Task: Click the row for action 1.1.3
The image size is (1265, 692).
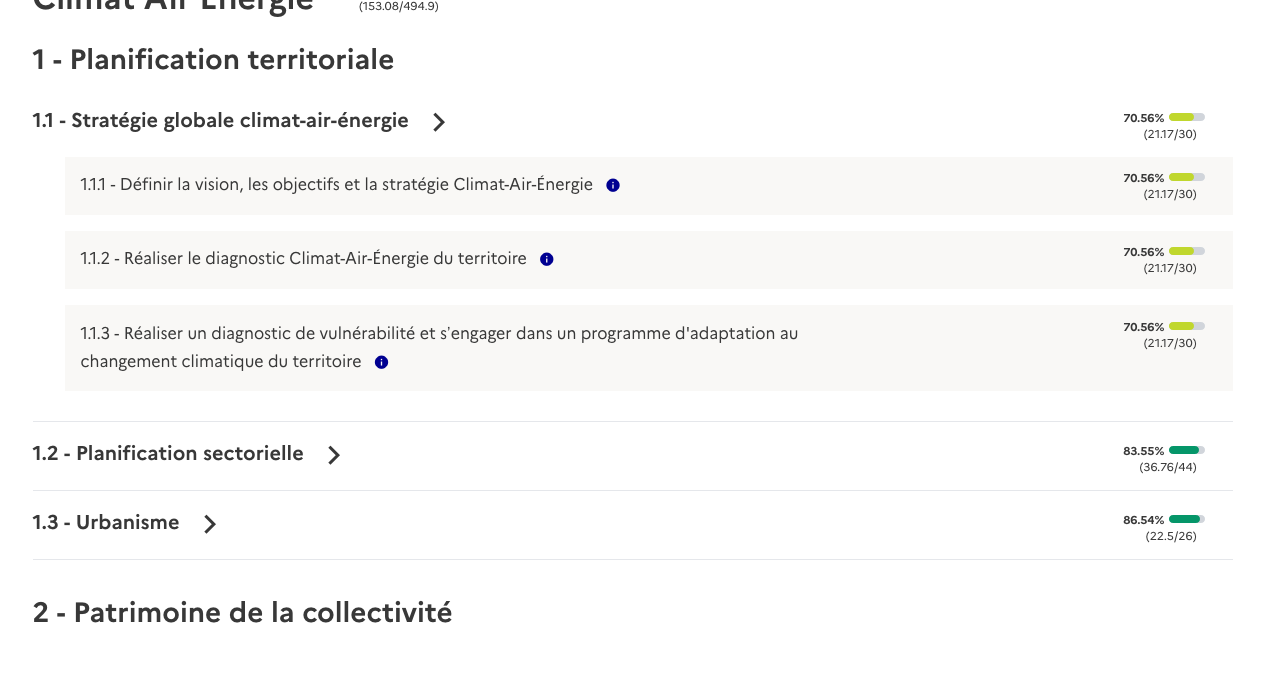Action: [x=648, y=347]
